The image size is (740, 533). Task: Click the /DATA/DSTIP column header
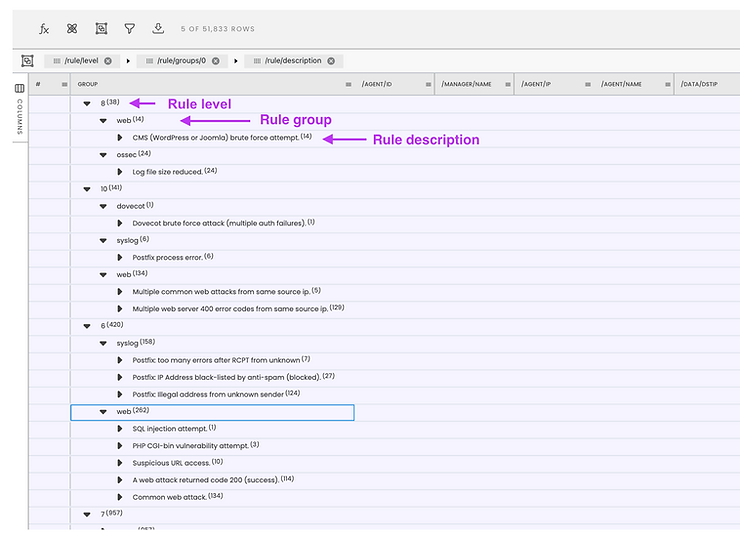coord(699,85)
